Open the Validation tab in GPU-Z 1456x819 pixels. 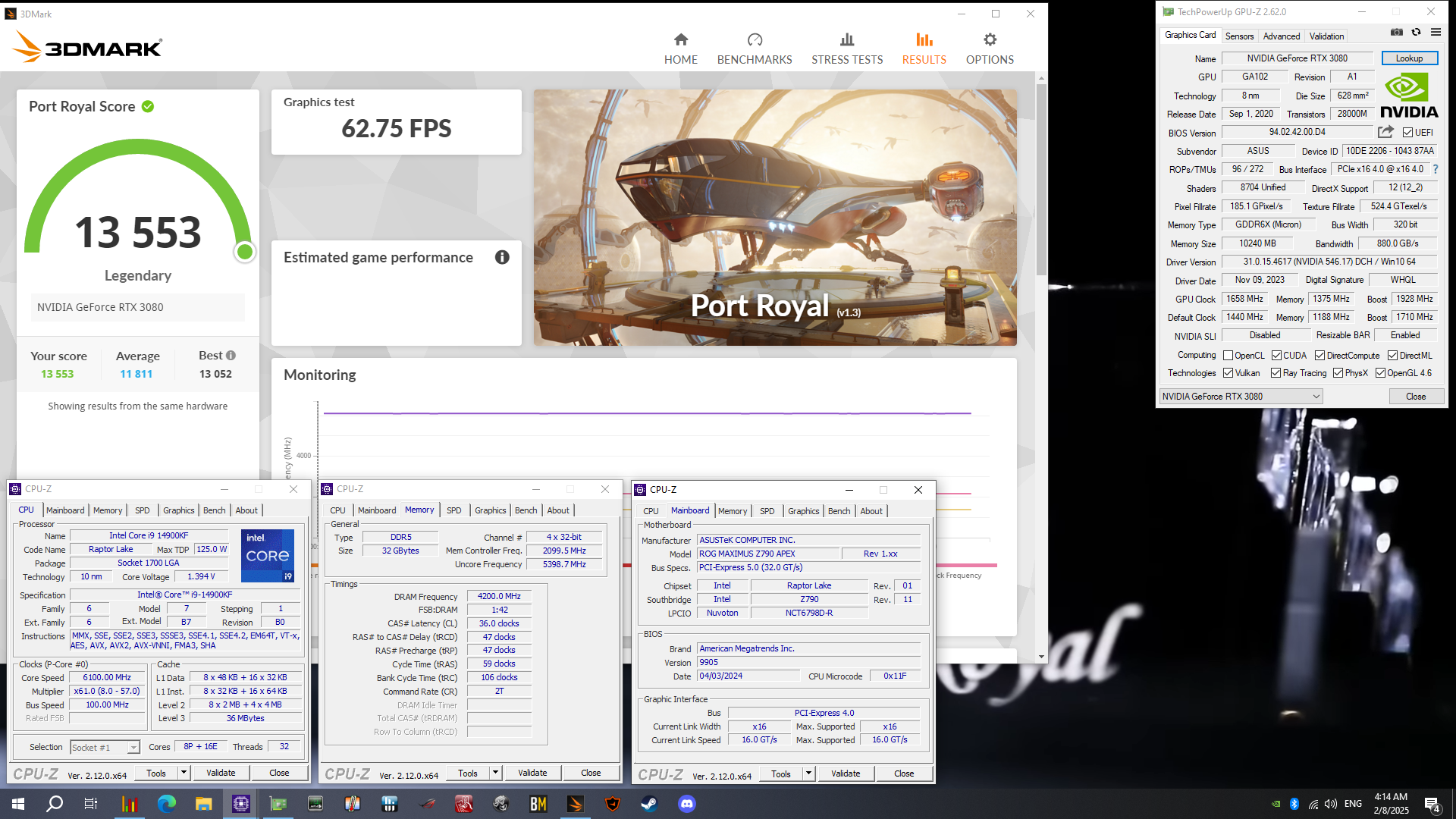[x=1326, y=36]
